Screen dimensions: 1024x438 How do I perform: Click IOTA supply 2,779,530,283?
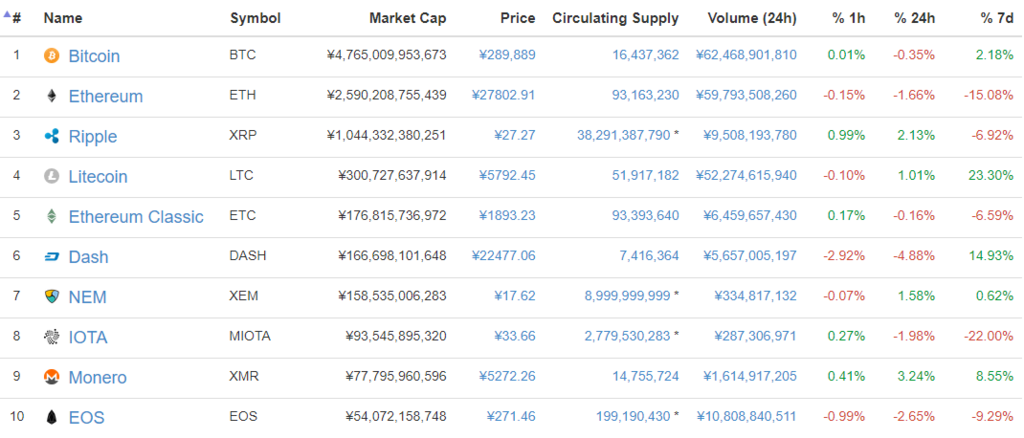click(x=627, y=336)
